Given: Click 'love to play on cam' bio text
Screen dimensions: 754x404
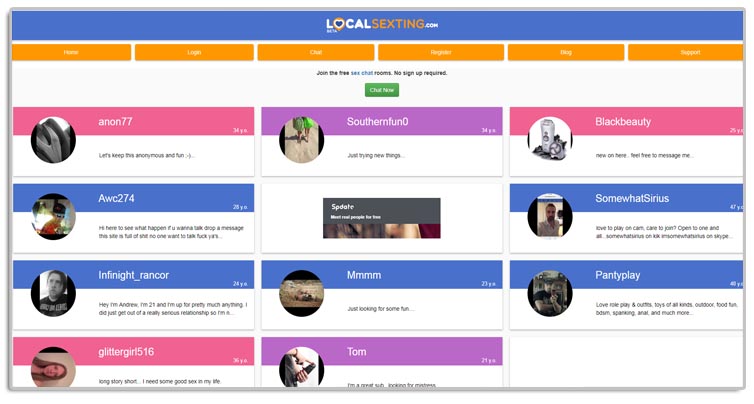Looking at the screenshot, I should (665, 232).
